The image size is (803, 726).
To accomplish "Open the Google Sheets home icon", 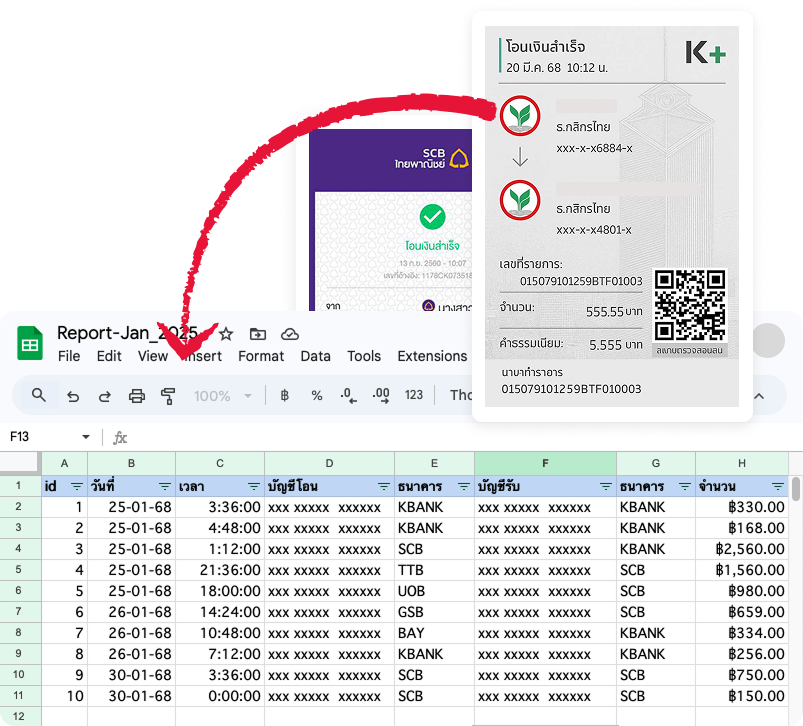I will coord(30,343).
